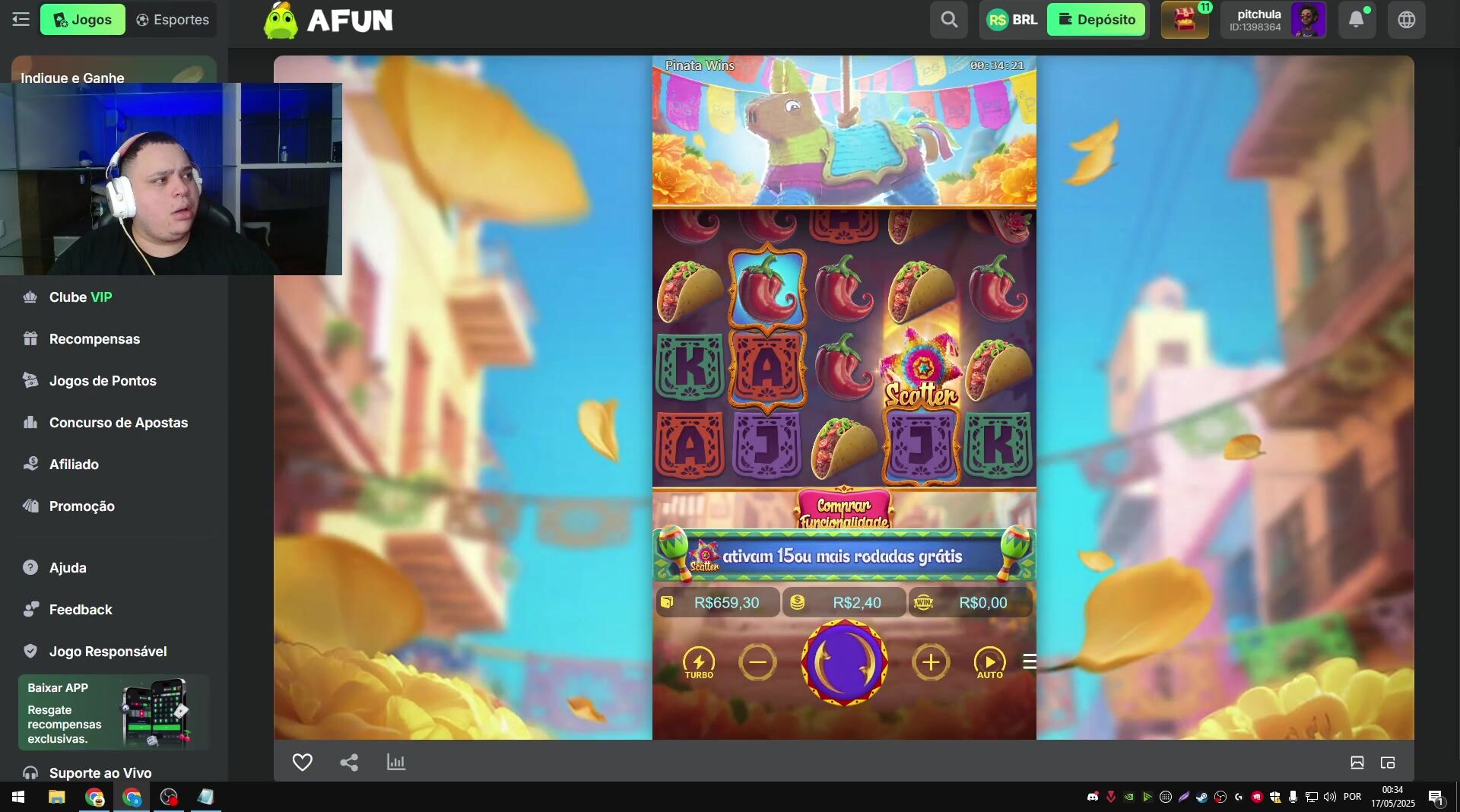Open File Explorer from taskbar

pos(57,797)
